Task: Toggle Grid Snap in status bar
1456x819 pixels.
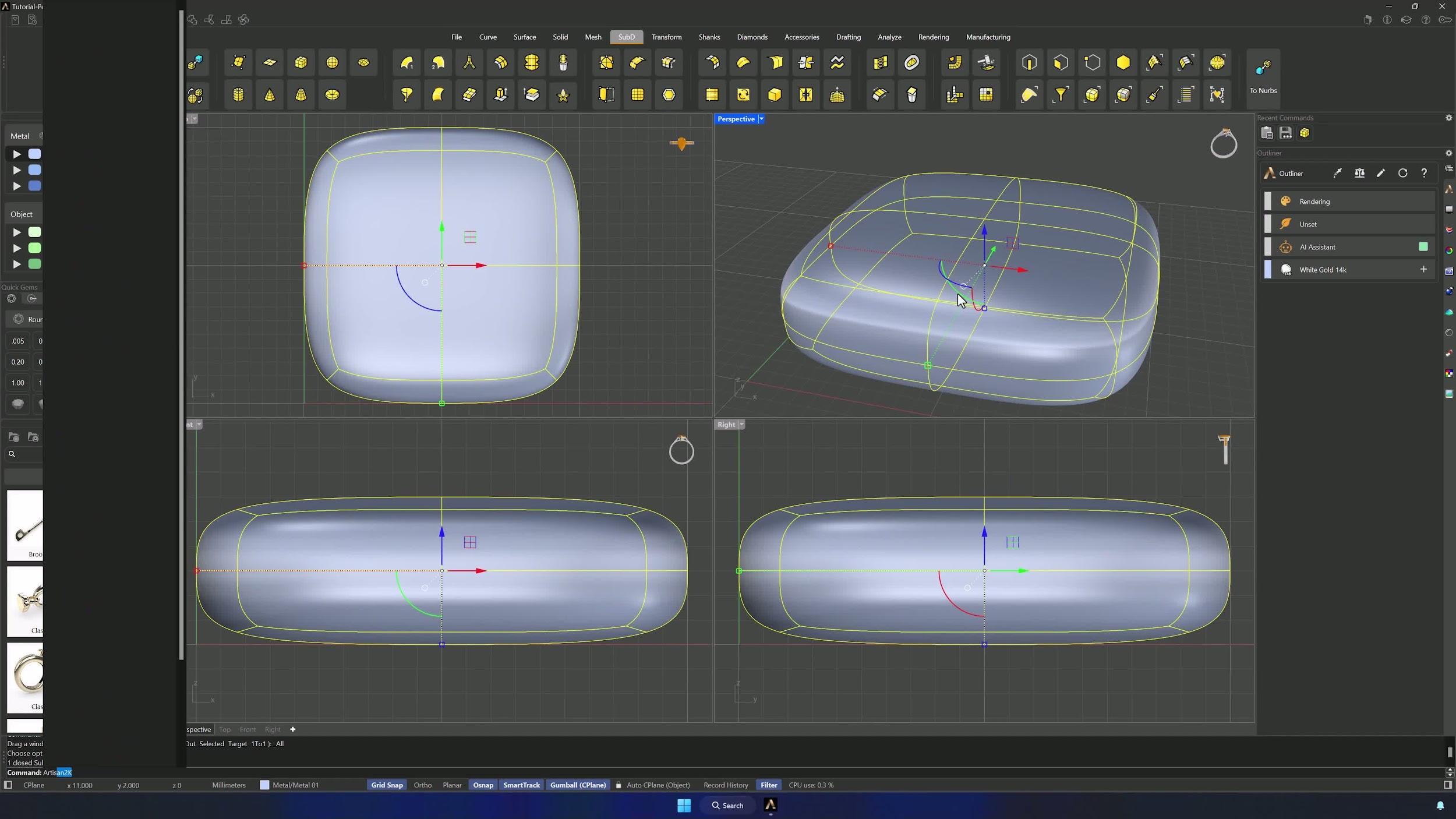Action: pos(387,785)
